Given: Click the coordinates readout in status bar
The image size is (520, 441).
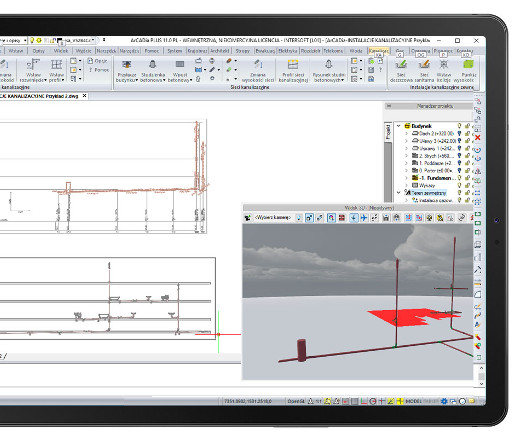Looking at the screenshot, I should (x=248, y=401).
